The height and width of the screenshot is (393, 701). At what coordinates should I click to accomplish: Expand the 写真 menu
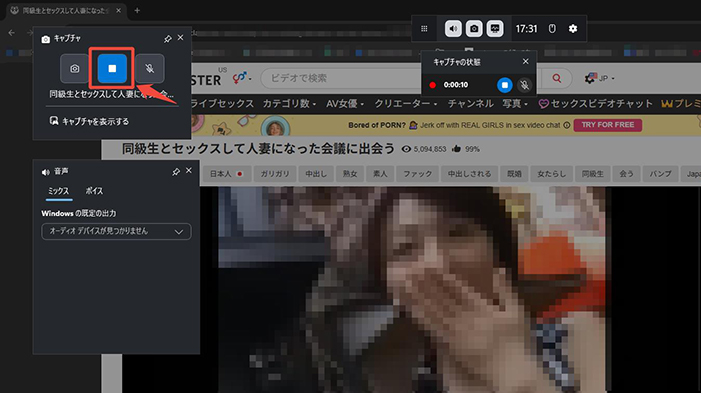pyautogui.click(x=515, y=104)
